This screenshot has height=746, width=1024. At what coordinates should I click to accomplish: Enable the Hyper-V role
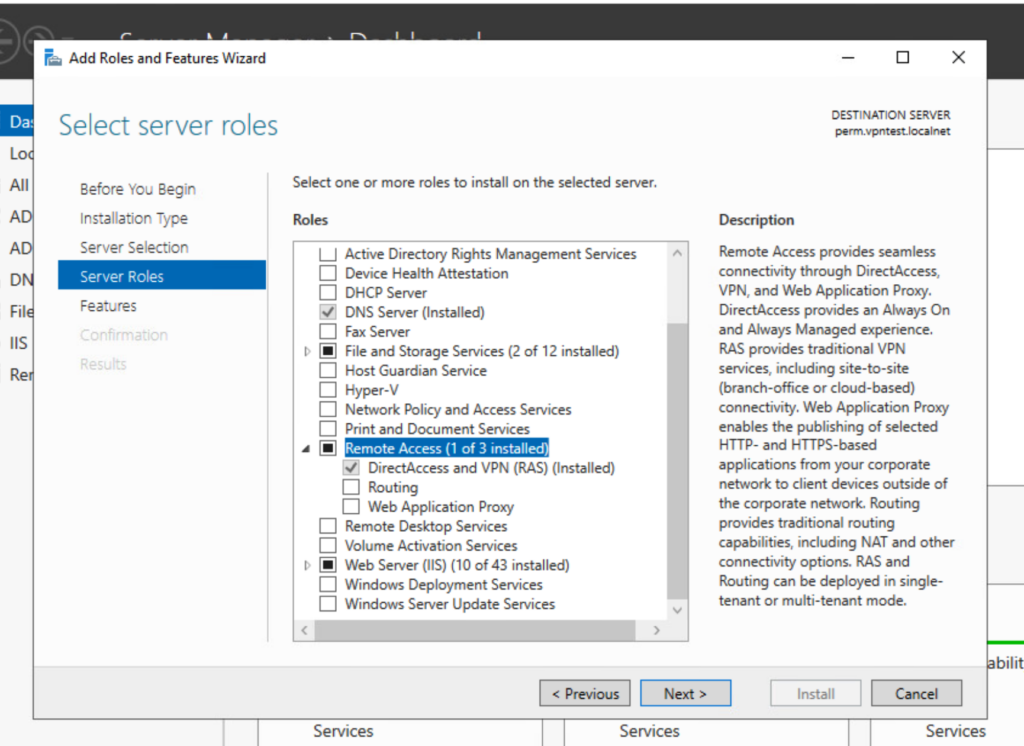(x=328, y=389)
